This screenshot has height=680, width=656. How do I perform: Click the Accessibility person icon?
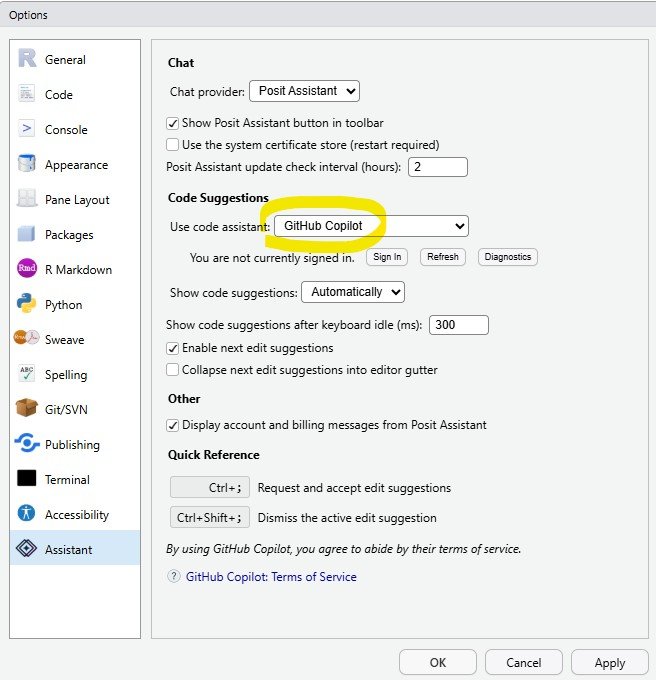tap(27, 513)
